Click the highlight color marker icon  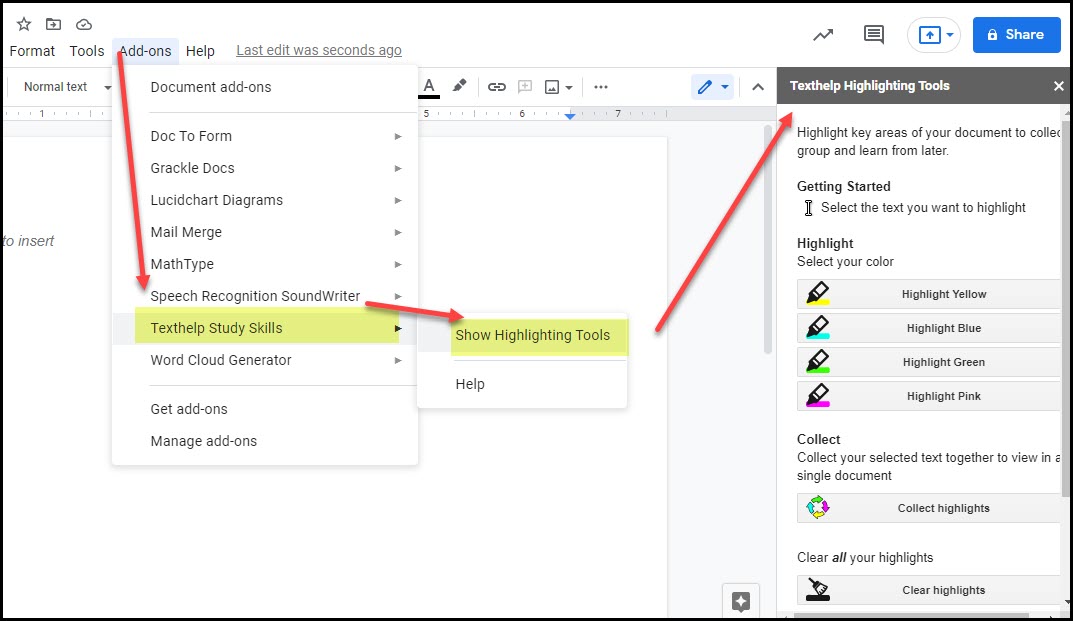459,86
